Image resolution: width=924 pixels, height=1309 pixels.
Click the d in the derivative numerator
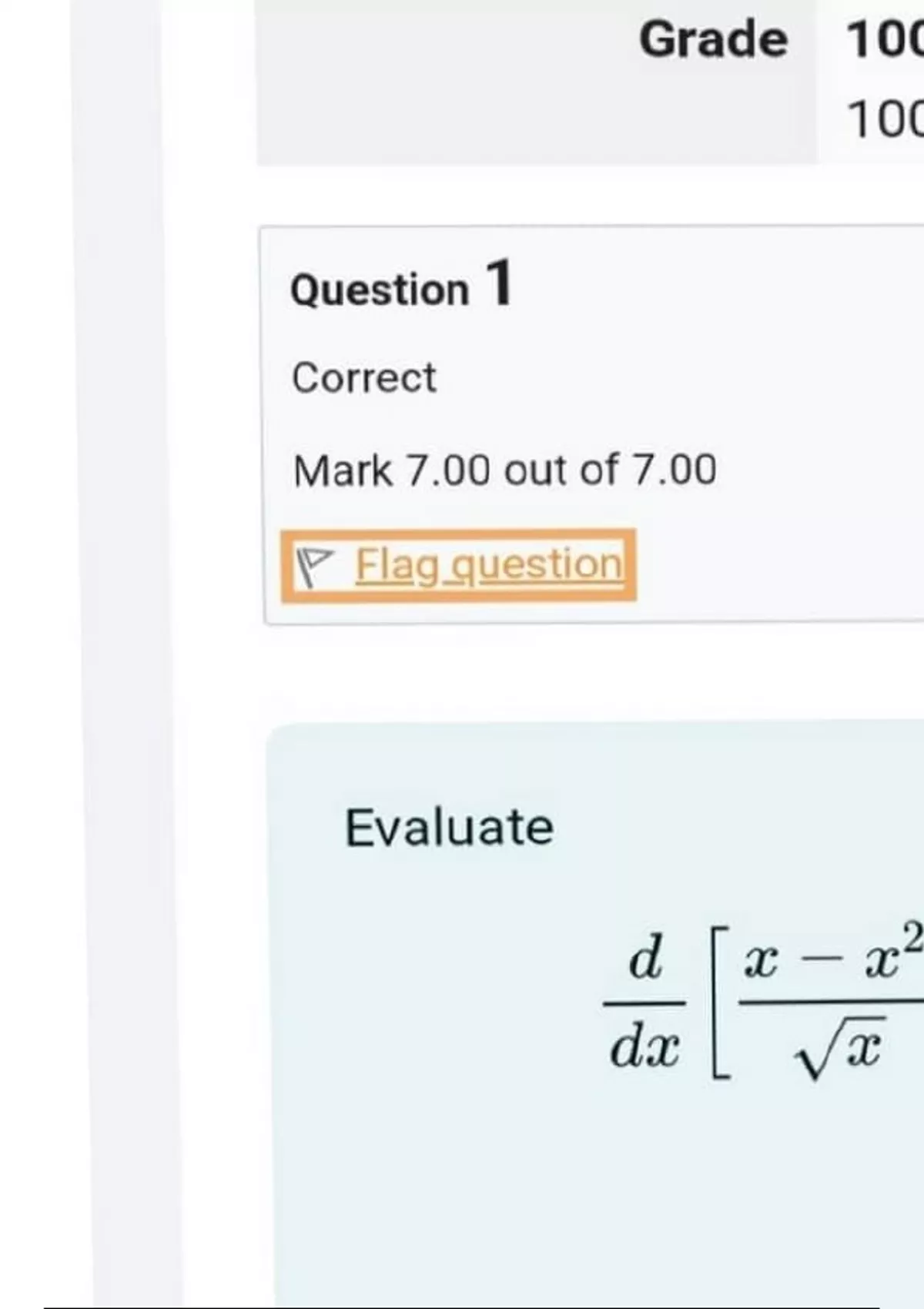tap(644, 958)
